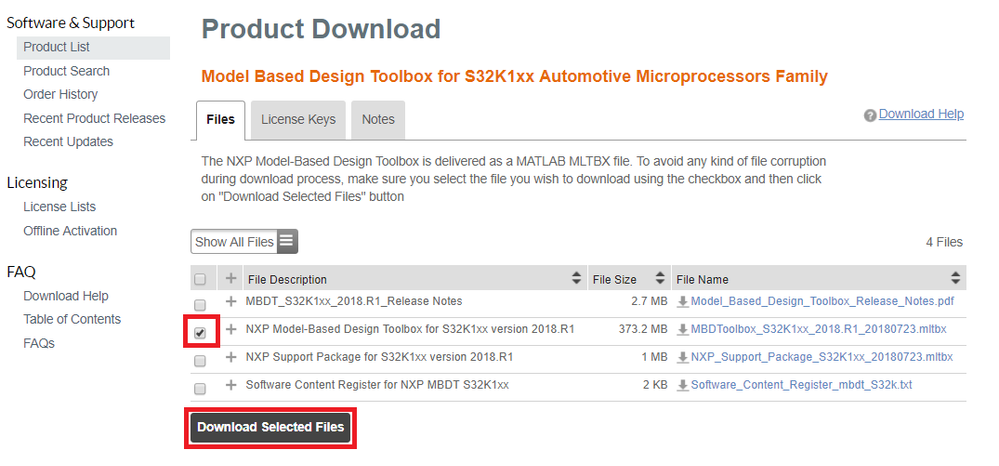The width and height of the screenshot is (999, 466).
Task: Sort by File Name using sort arrows
Action: (956, 278)
